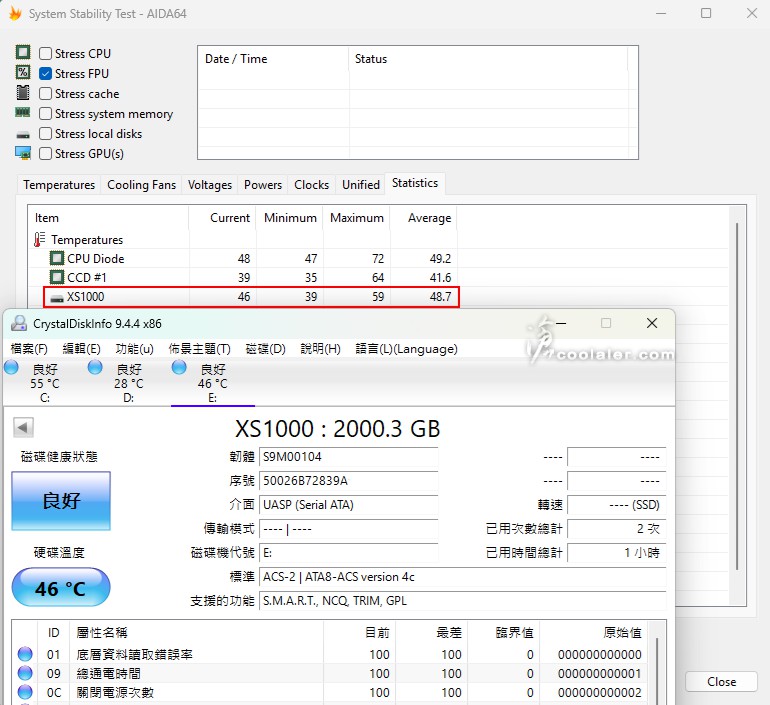Screen dimensions: 770x705
Task: Open the Unified tab
Action: coord(361,185)
